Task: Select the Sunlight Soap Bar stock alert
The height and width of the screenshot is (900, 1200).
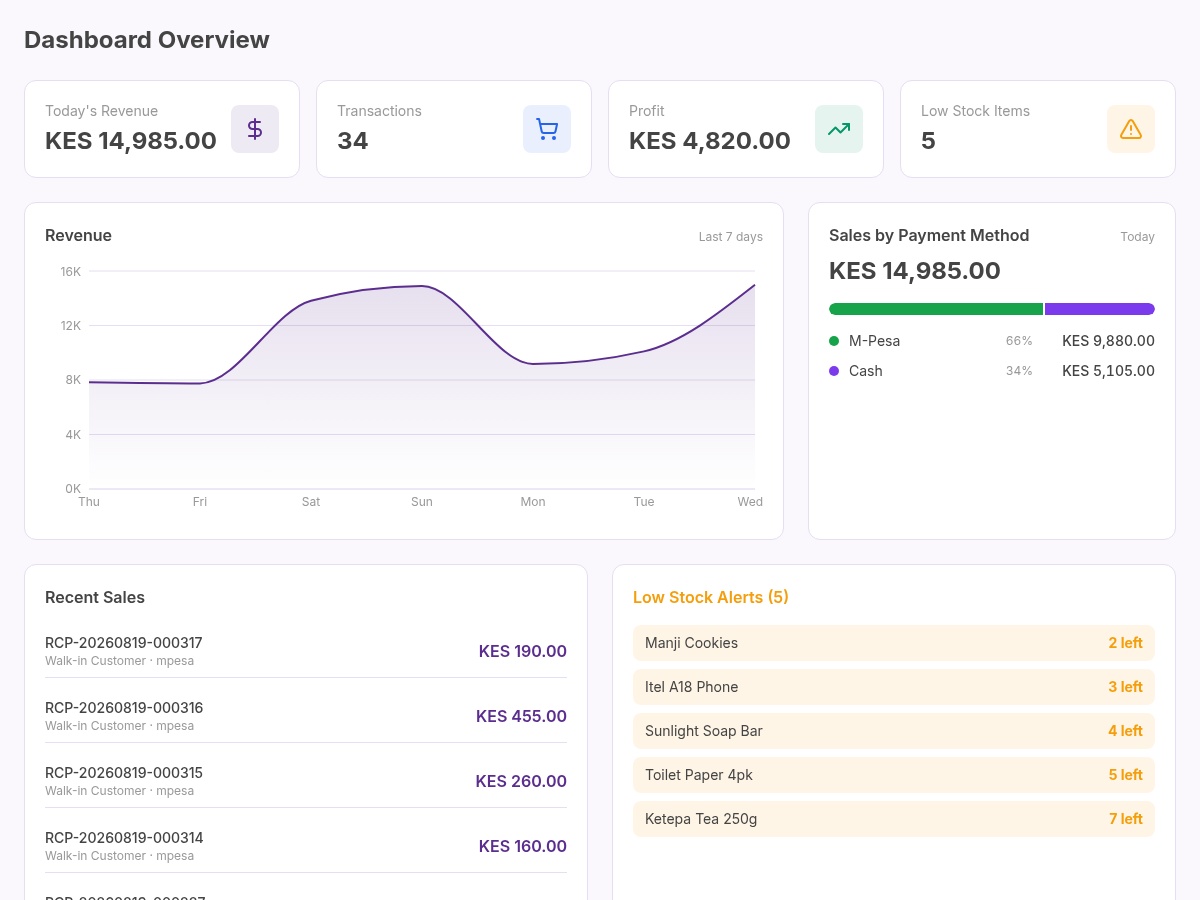Action: (x=894, y=731)
